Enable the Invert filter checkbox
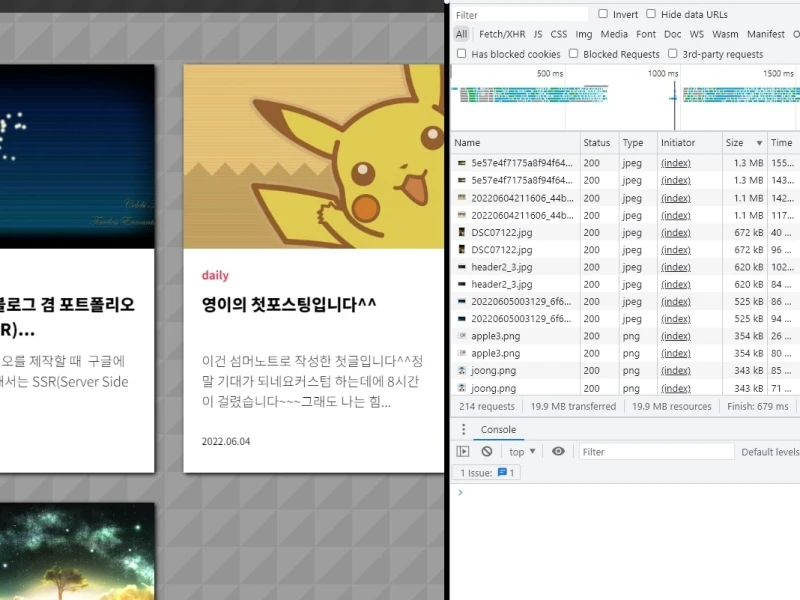The image size is (800, 600). tap(603, 14)
